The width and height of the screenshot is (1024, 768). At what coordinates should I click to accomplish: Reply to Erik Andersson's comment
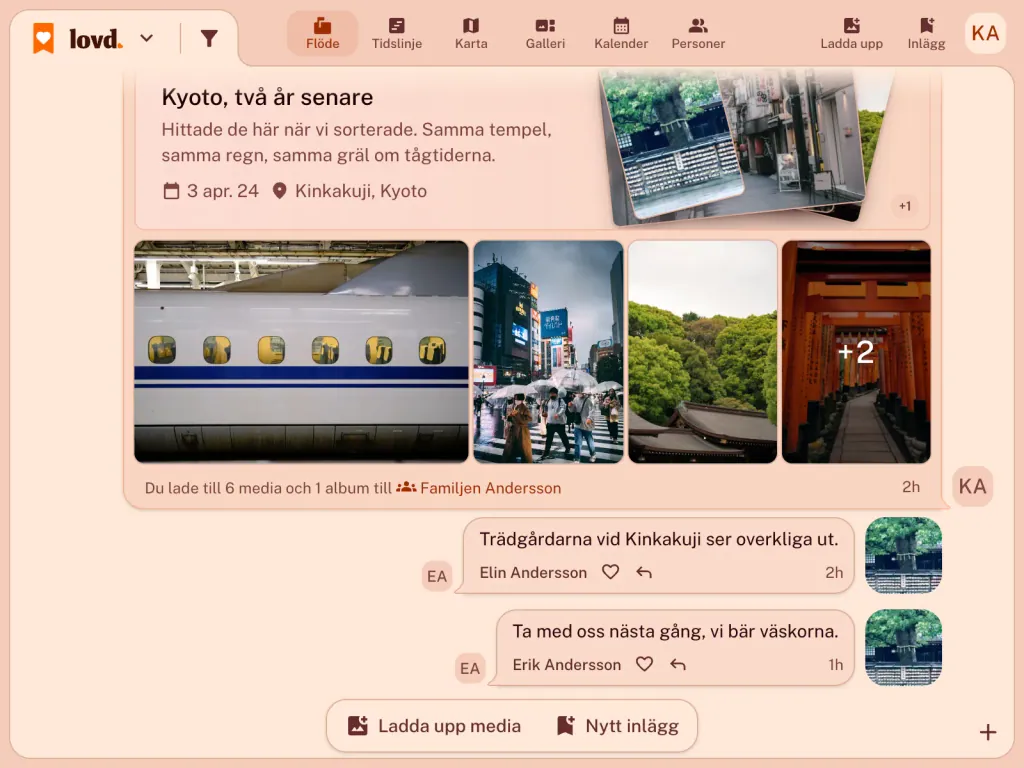coord(678,665)
